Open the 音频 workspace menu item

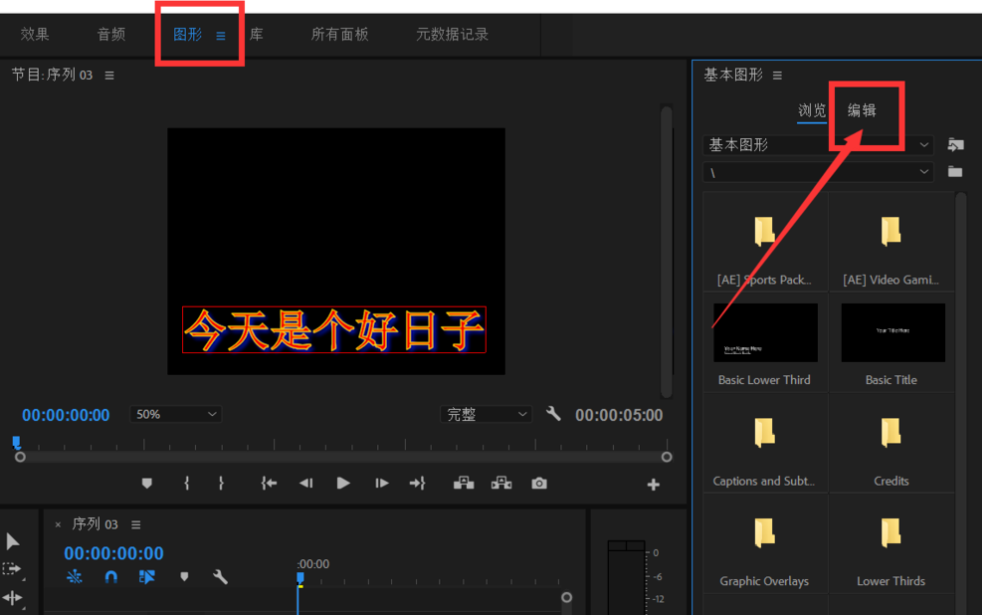(x=110, y=33)
